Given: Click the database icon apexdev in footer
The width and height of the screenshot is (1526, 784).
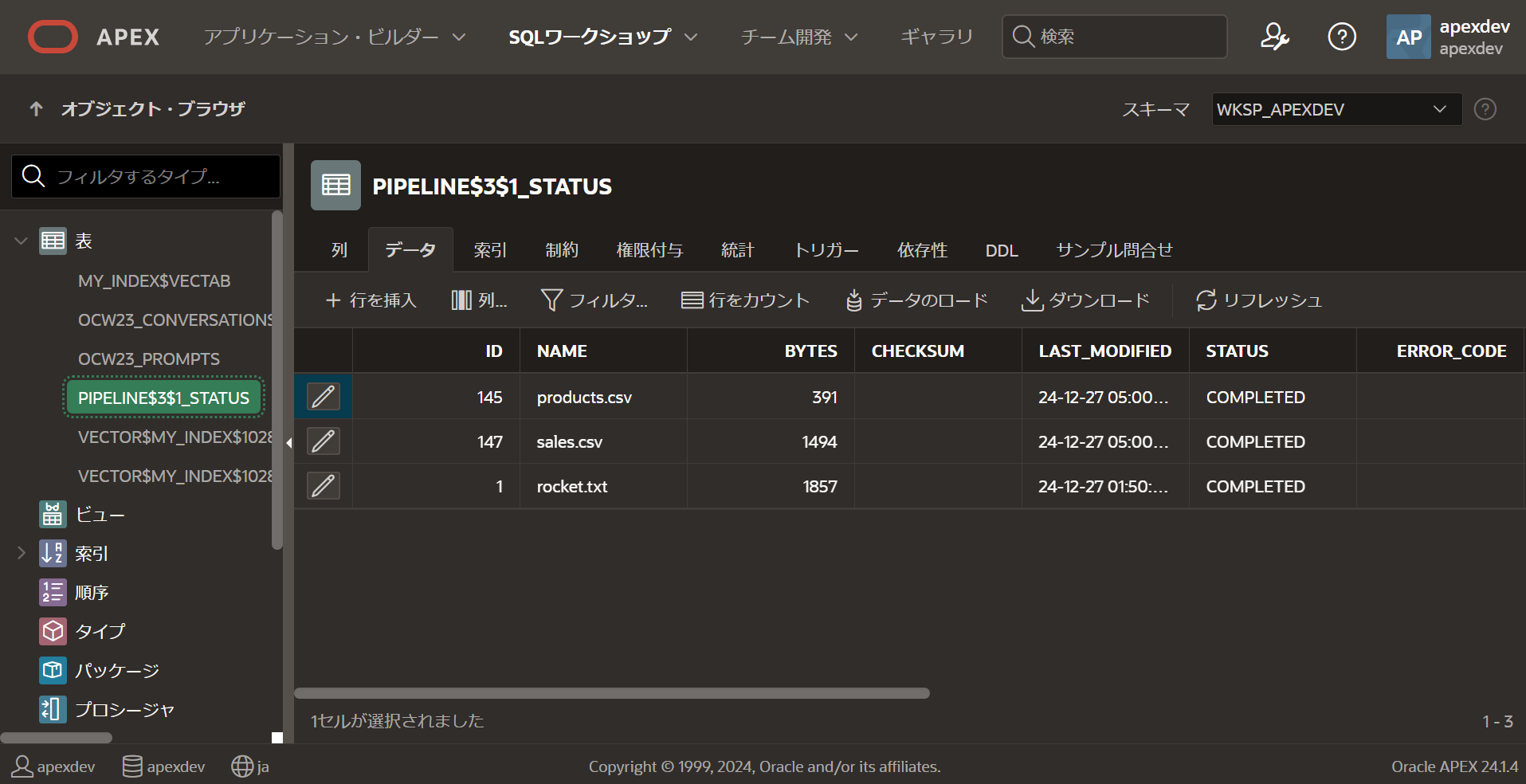Looking at the screenshot, I should point(132,766).
